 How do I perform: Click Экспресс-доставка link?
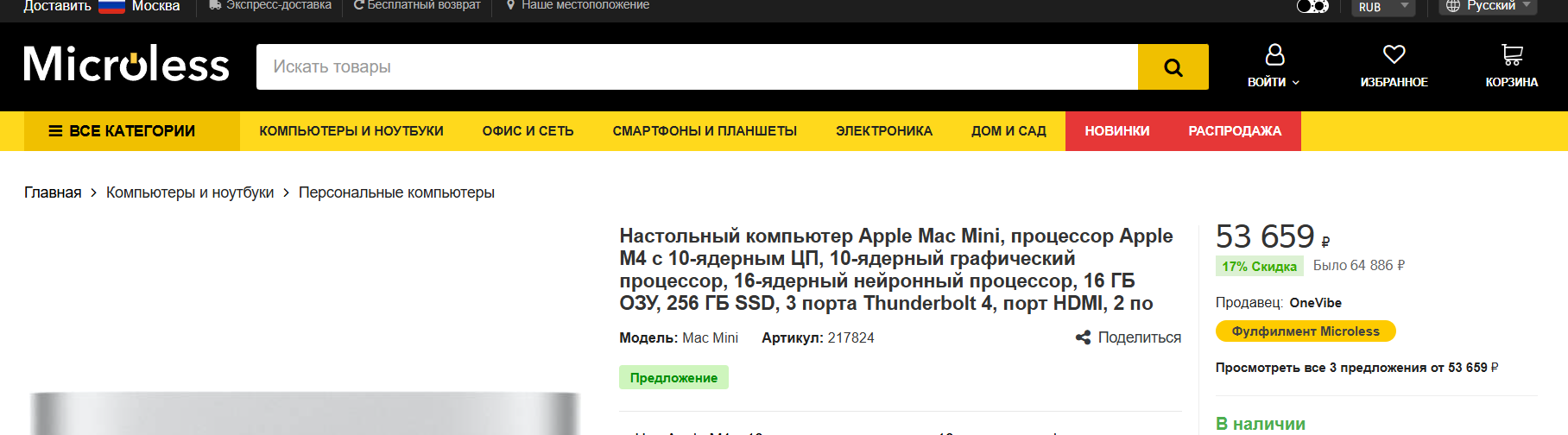(279, 5)
